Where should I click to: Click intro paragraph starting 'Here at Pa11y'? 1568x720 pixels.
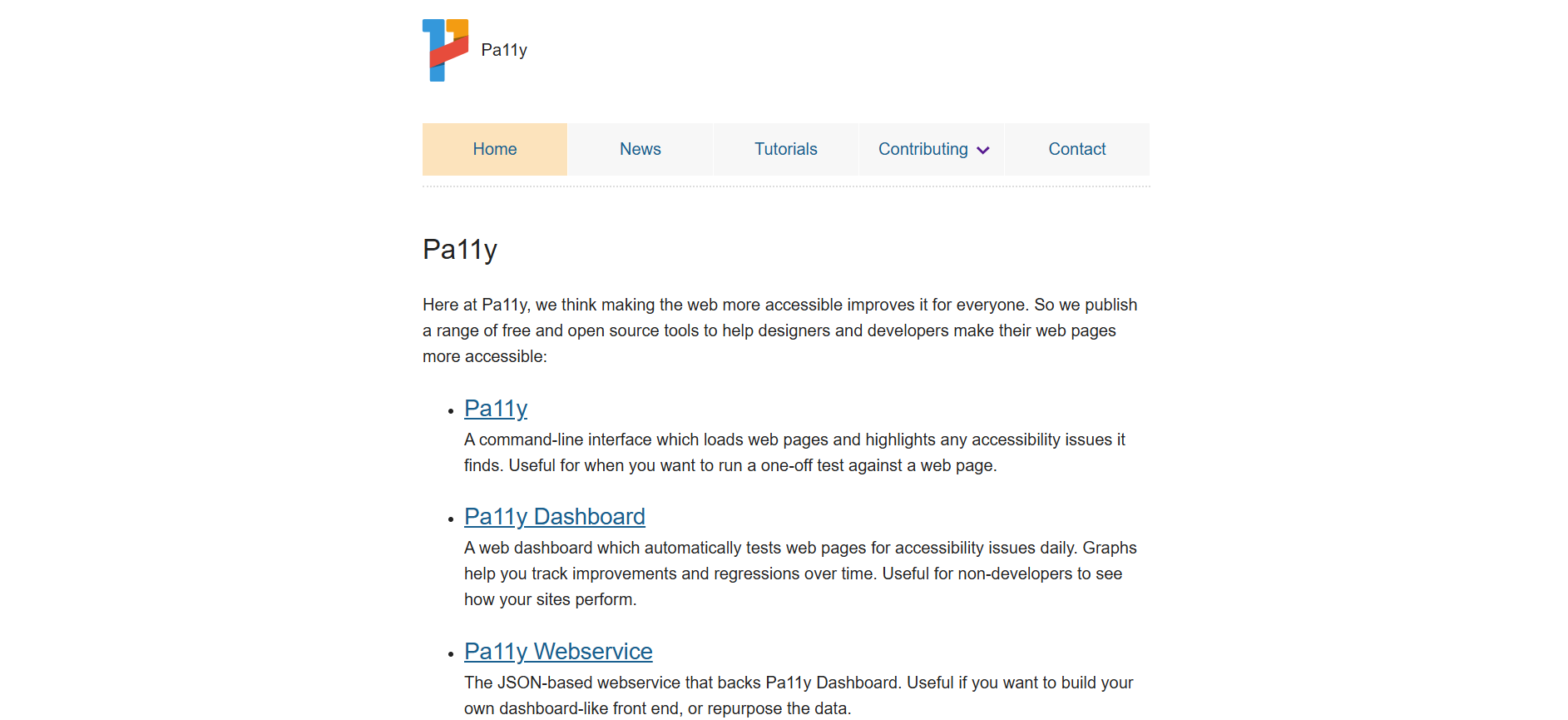(780, 330)
